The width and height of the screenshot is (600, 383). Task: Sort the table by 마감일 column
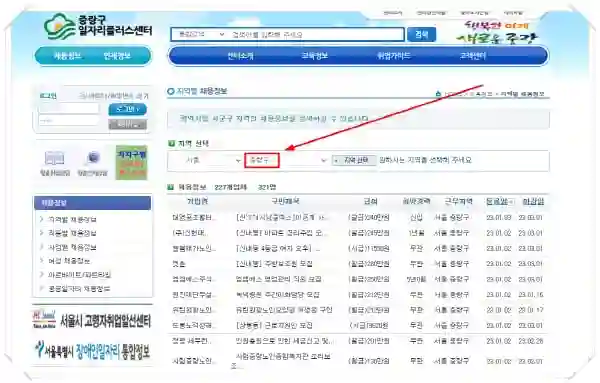point(533,202)
